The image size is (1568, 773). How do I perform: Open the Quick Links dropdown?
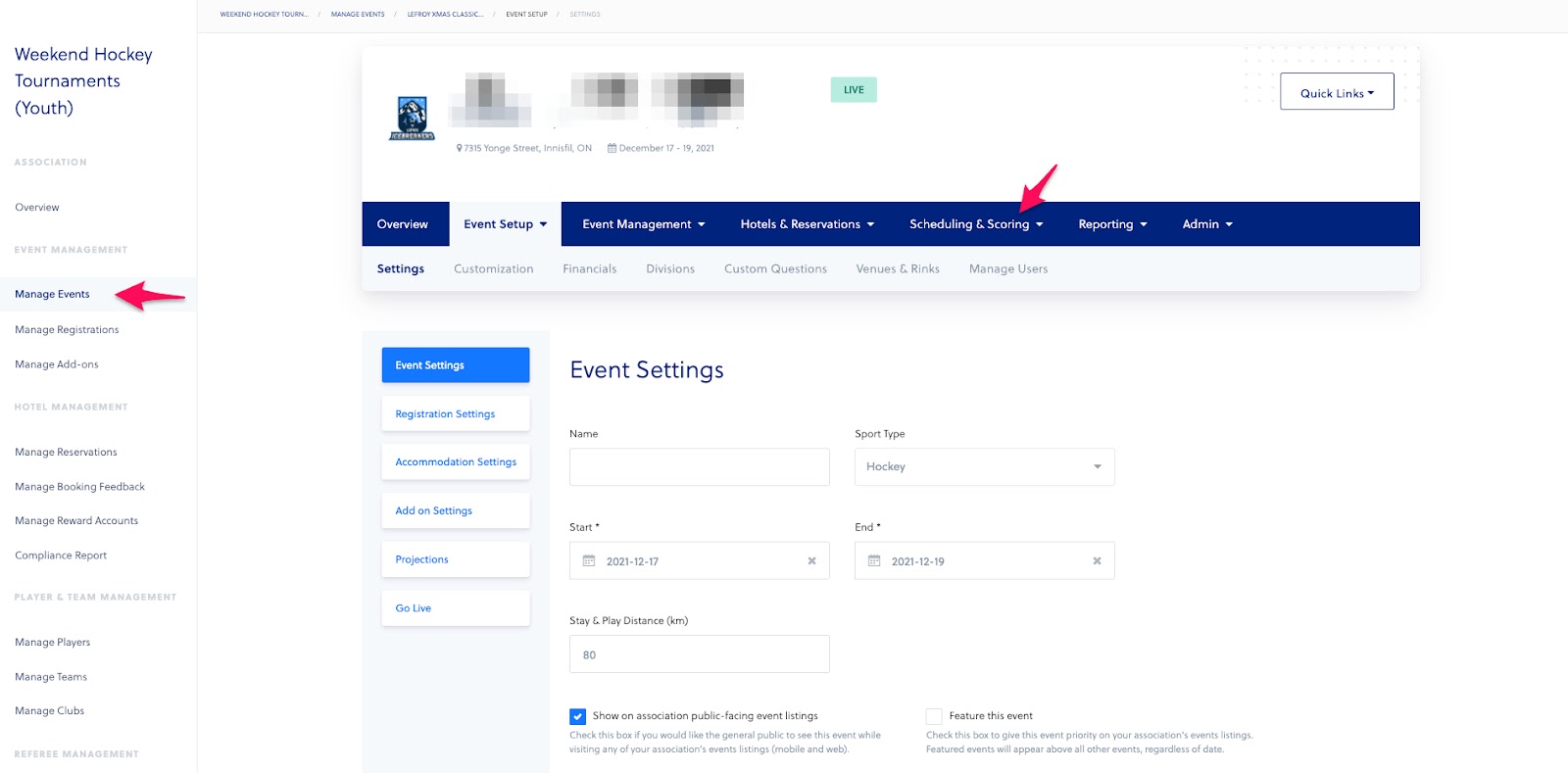pyautogui.click(x=1337, y=92)
